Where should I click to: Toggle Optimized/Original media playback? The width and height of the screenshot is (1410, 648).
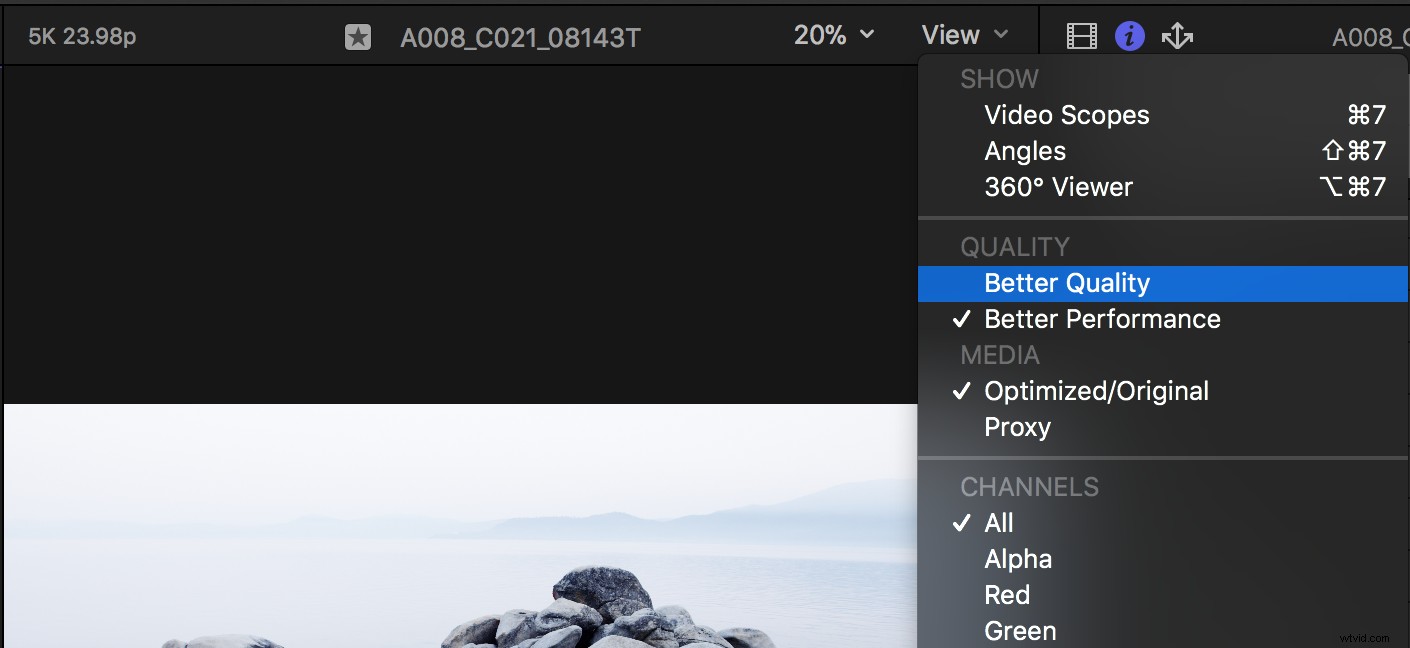point(1096,391)
